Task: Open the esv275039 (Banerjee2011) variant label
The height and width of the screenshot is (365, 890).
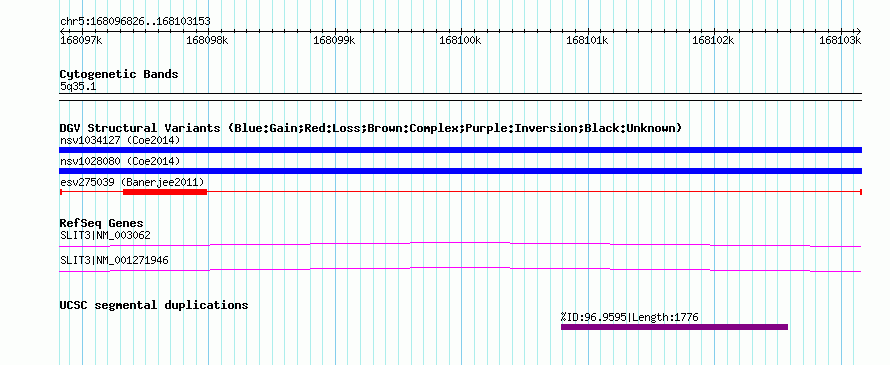Action: (x=132, y=182)
